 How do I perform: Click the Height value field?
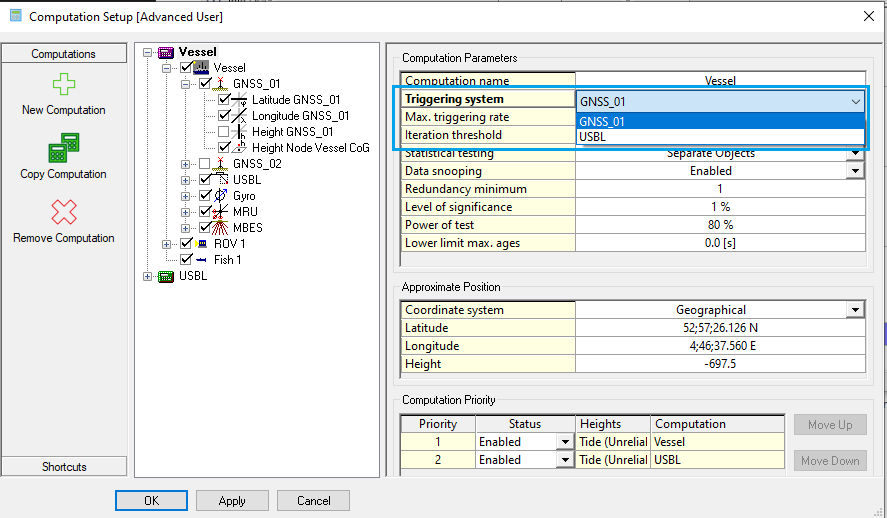(720, 364)
